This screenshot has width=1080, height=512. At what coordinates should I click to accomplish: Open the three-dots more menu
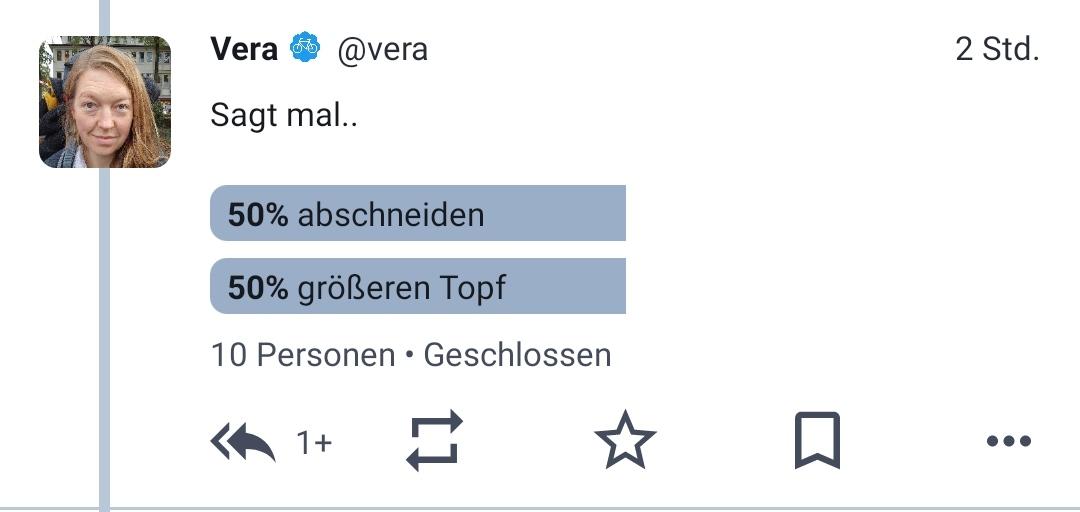(x=1008, y=441)
